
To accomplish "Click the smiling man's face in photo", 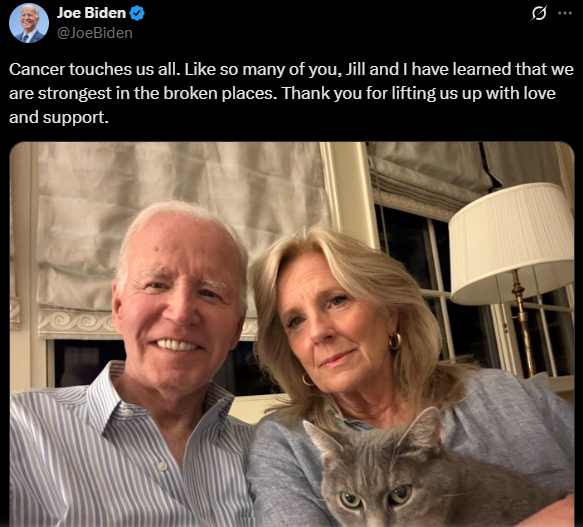I will point(178,305).
